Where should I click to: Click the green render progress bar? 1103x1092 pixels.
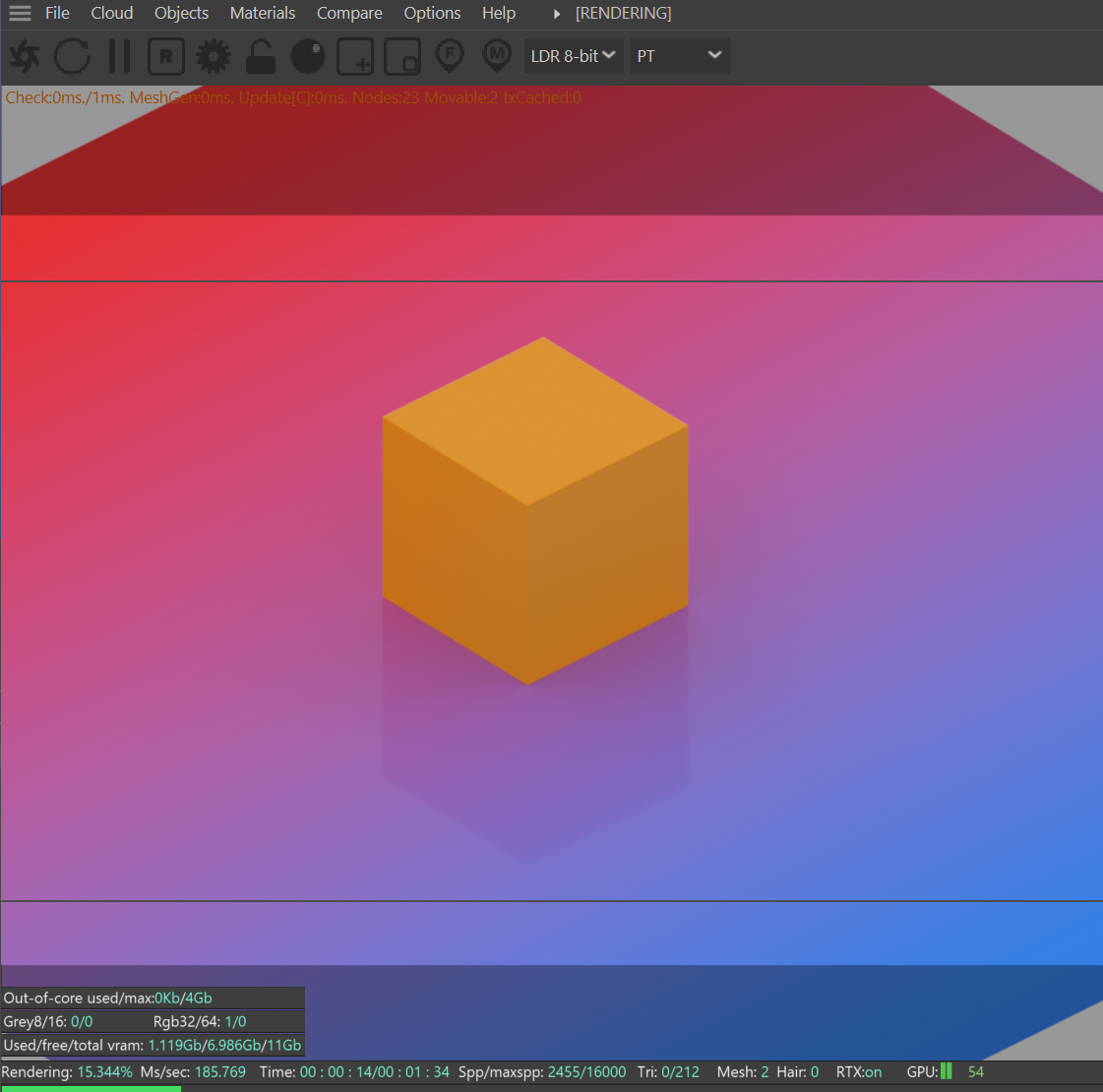91,1088
